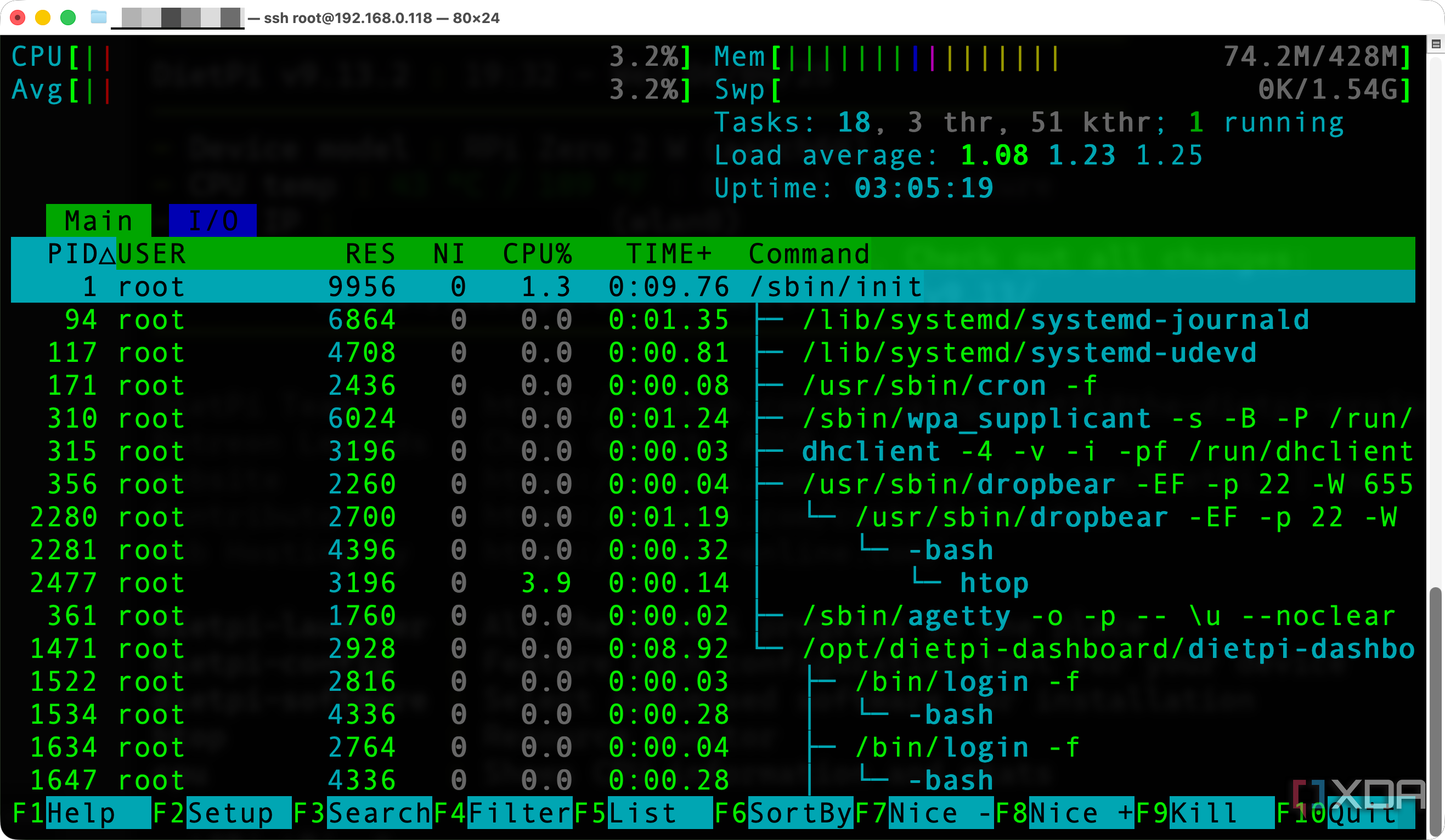This screenshot has width=1445, height=840.
Task: Sort by the TIME+ column header
Action: (x=669, y=254)
